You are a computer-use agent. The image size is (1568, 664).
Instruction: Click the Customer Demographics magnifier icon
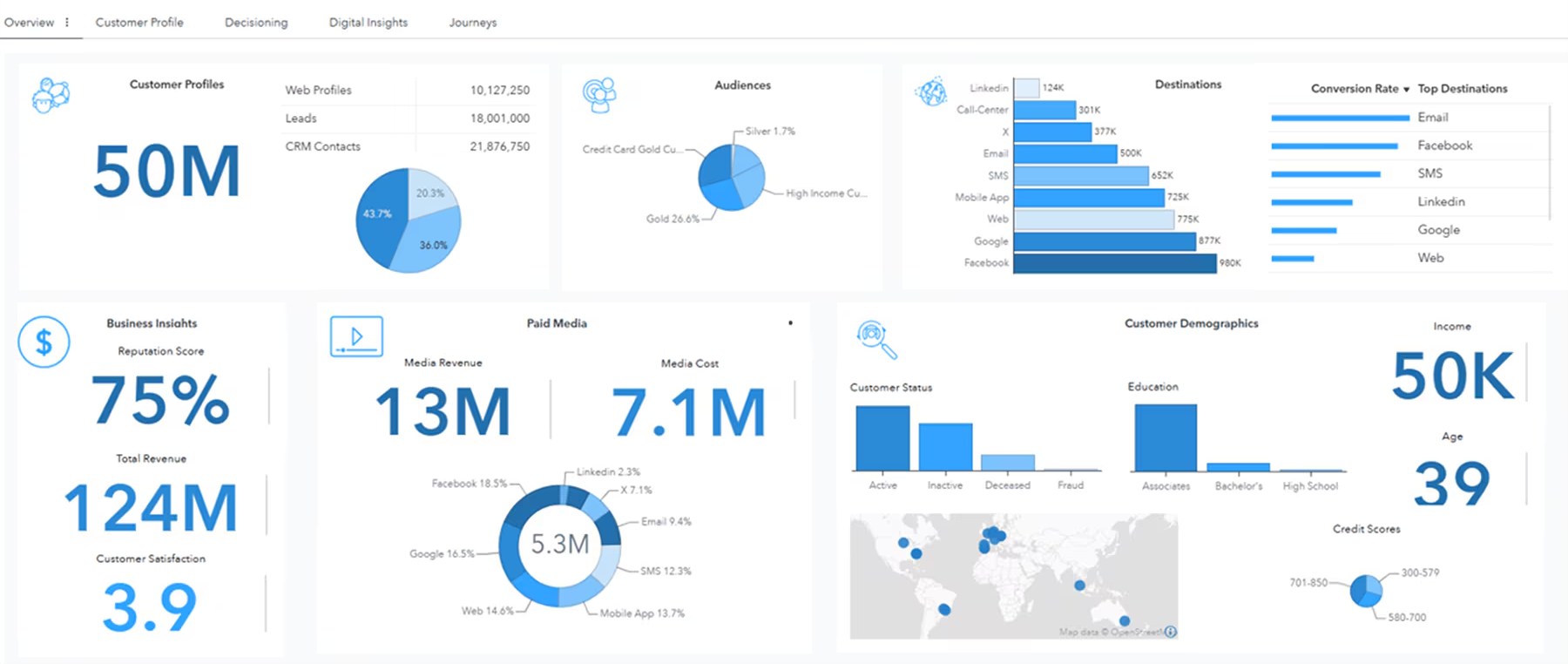(x=875, y=339)
